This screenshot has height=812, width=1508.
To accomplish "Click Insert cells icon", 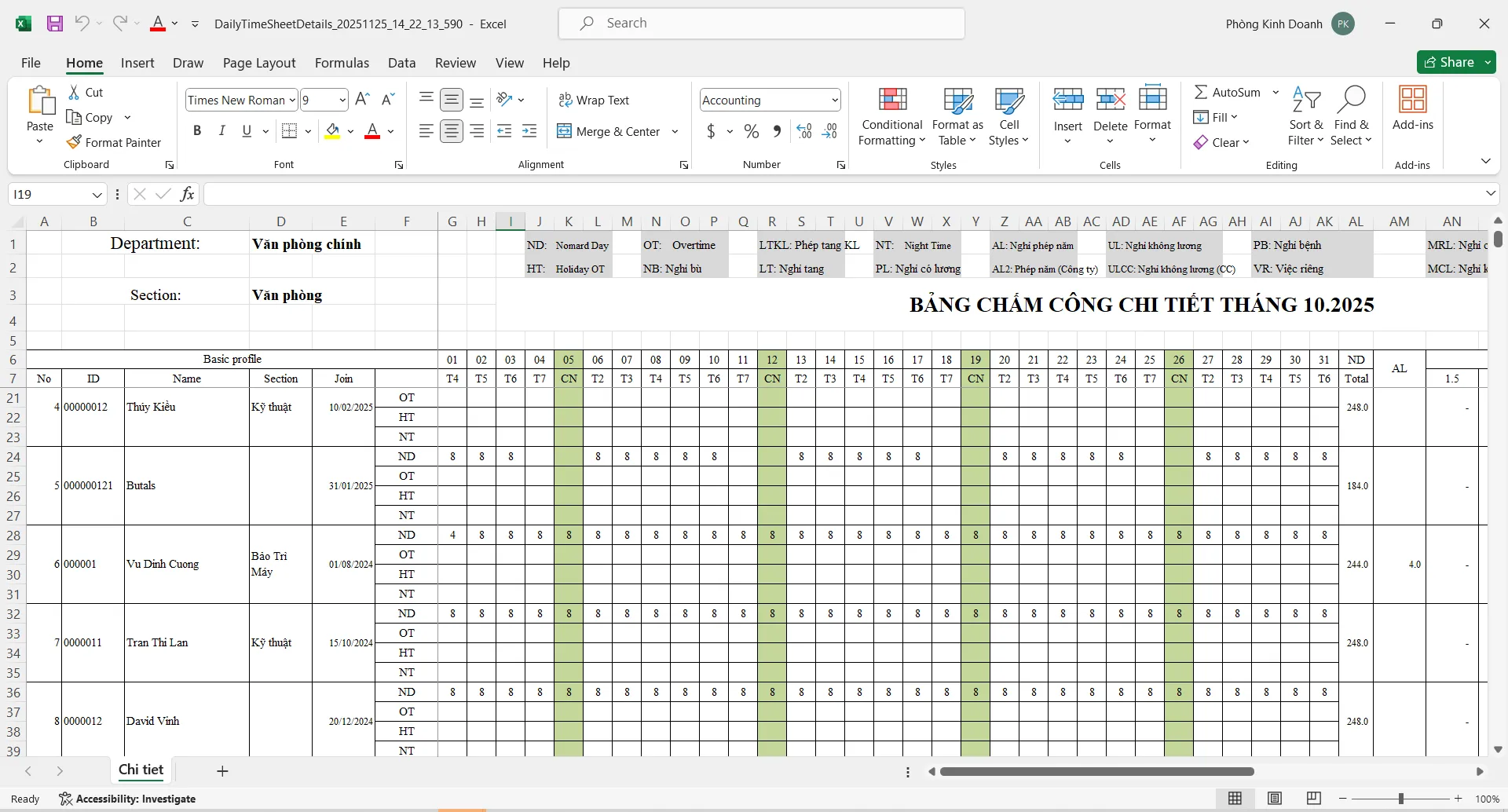I will click(1068, 100).
